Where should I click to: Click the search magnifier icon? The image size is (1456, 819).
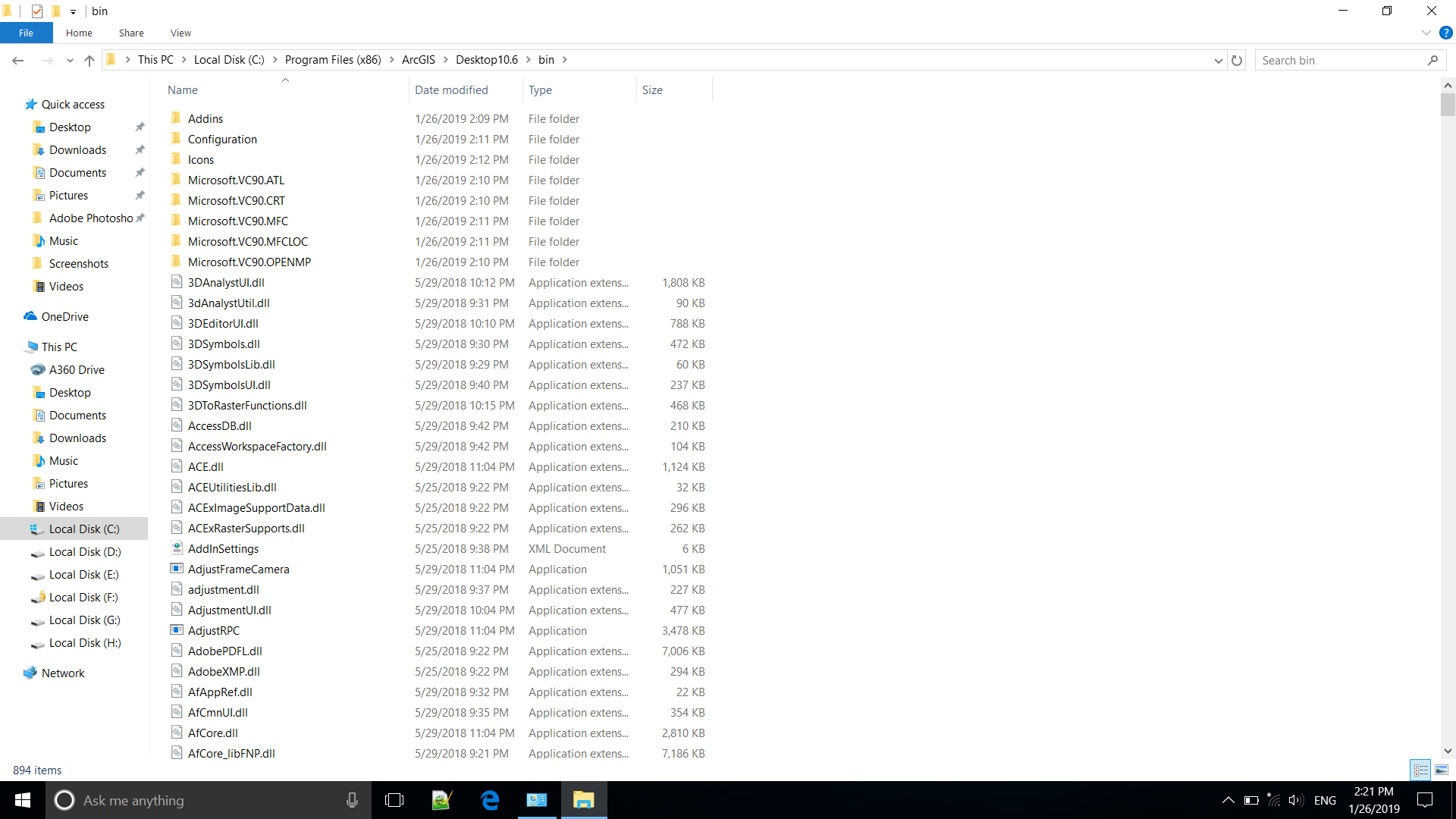click(1432, 61)
